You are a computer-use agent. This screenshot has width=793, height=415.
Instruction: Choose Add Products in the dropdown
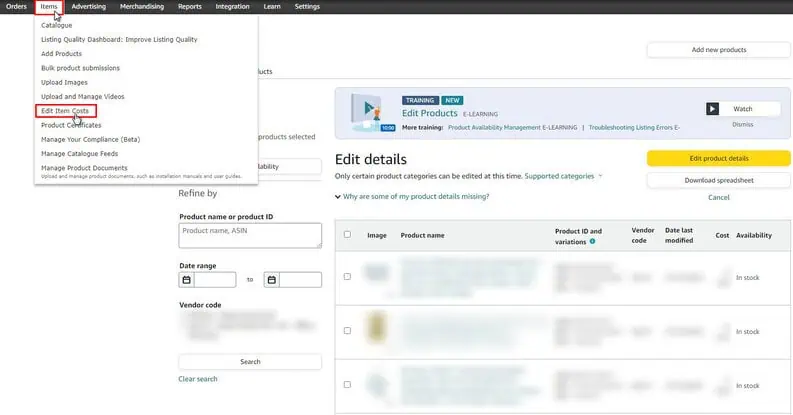pos(61,54)
